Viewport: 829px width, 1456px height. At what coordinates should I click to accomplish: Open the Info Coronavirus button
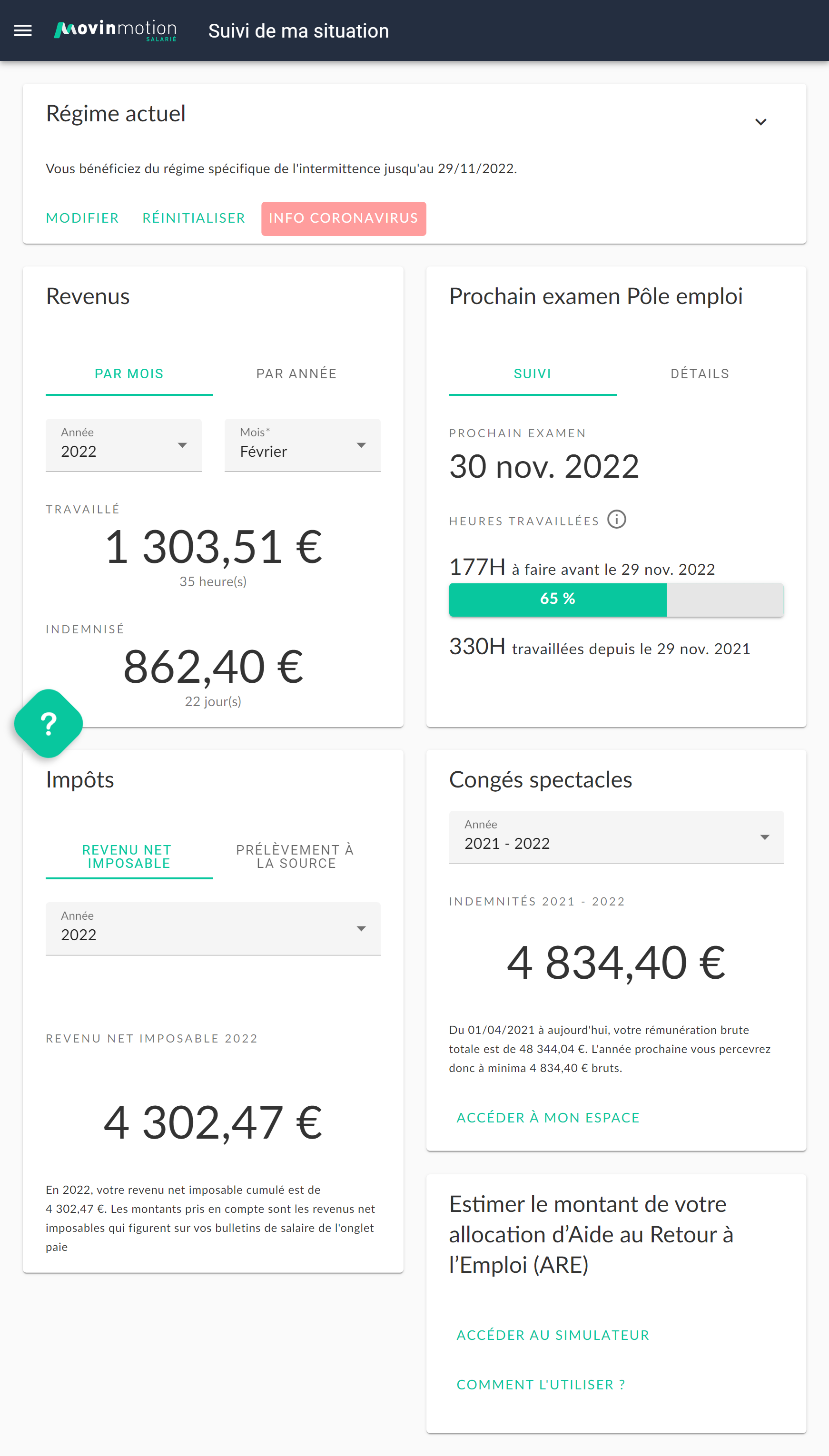(x=344, y=218)
